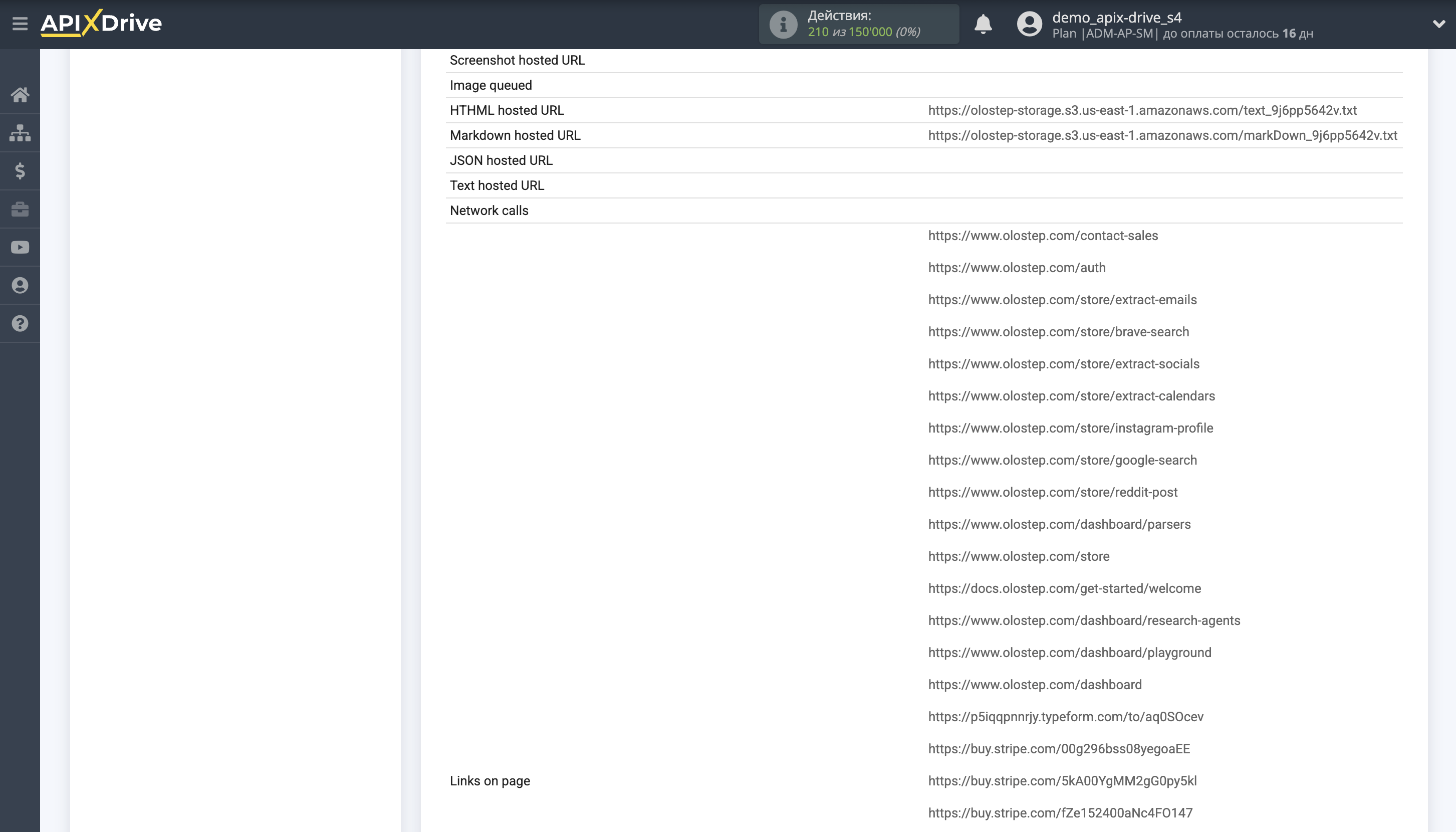Open billing dollar icon in sidebar
The height and width of the screenshot is (832, 1456).
click(x=20, y=171)
